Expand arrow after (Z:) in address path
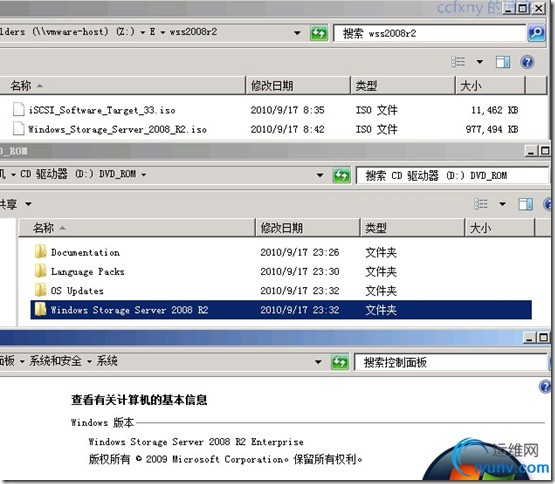Image resolution: width=555 pixels, height=484 pixels. click(x=143, y=32)
